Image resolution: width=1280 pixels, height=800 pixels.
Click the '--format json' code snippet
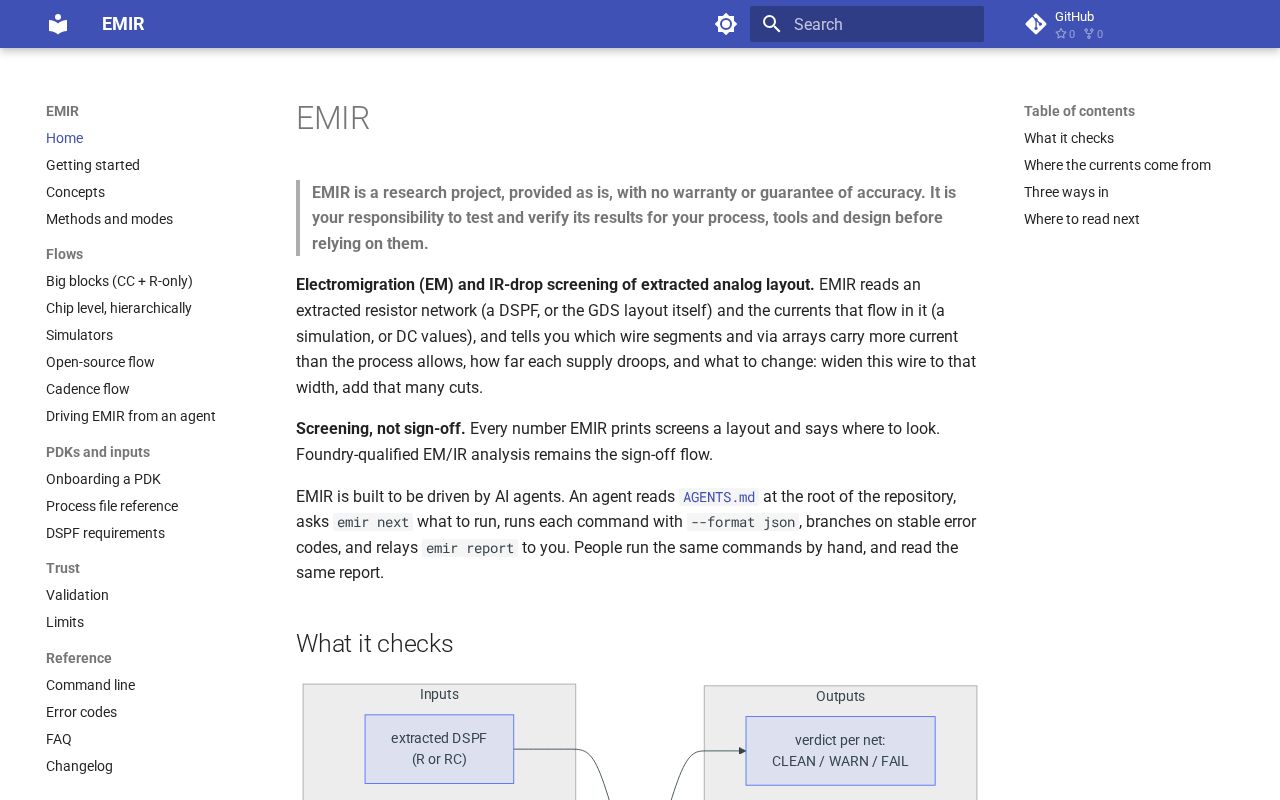[x=743, y=522]
